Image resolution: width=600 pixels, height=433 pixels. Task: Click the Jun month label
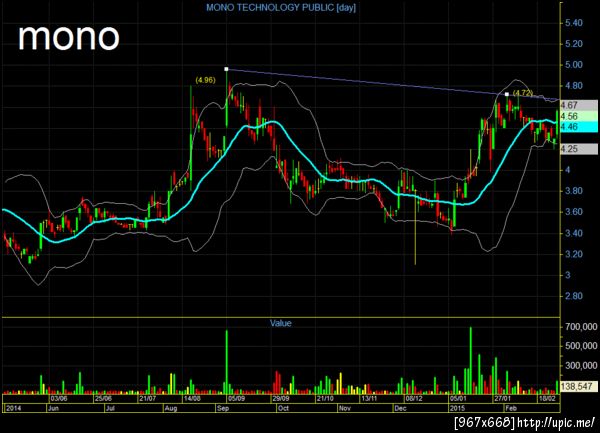53,408
